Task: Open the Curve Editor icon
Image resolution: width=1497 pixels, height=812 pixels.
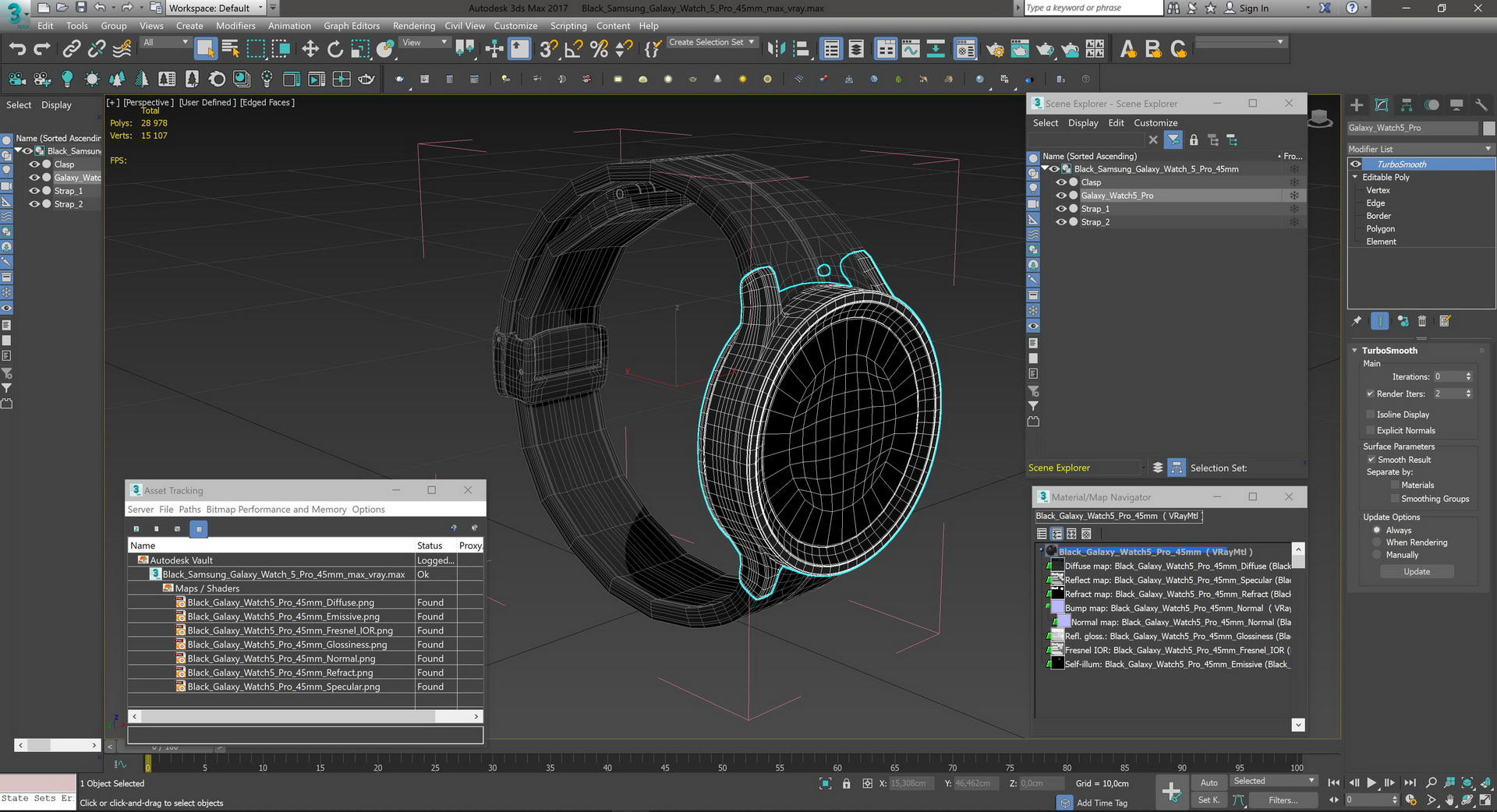Action: (911, 49)
